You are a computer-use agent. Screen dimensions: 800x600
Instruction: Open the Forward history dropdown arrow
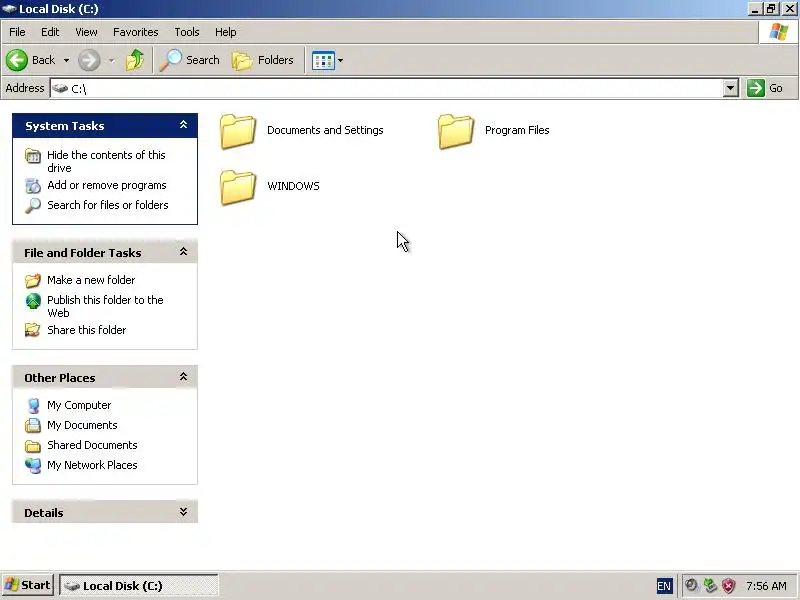coord(111,61)
